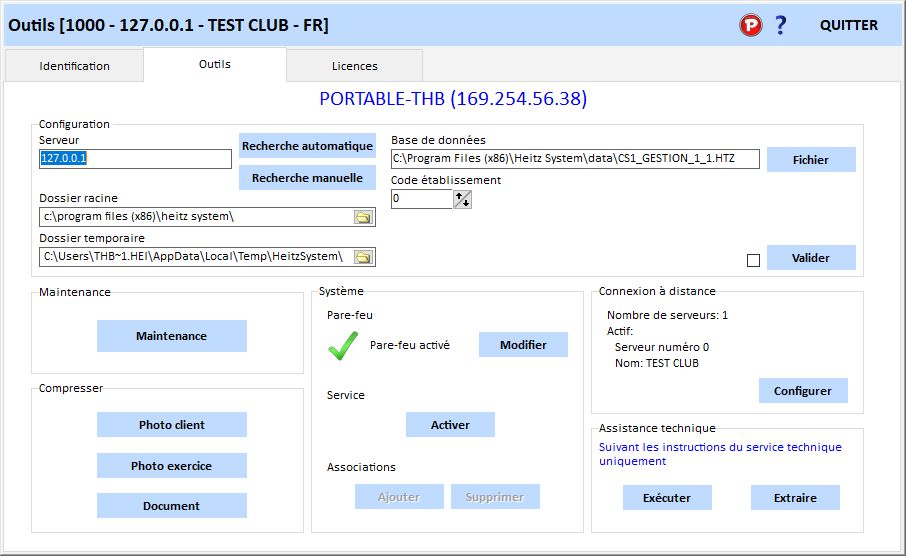Viewport: 906px width, 556px height.
Task: Click into the Serveur address field
Action: [x=135, y=159]
